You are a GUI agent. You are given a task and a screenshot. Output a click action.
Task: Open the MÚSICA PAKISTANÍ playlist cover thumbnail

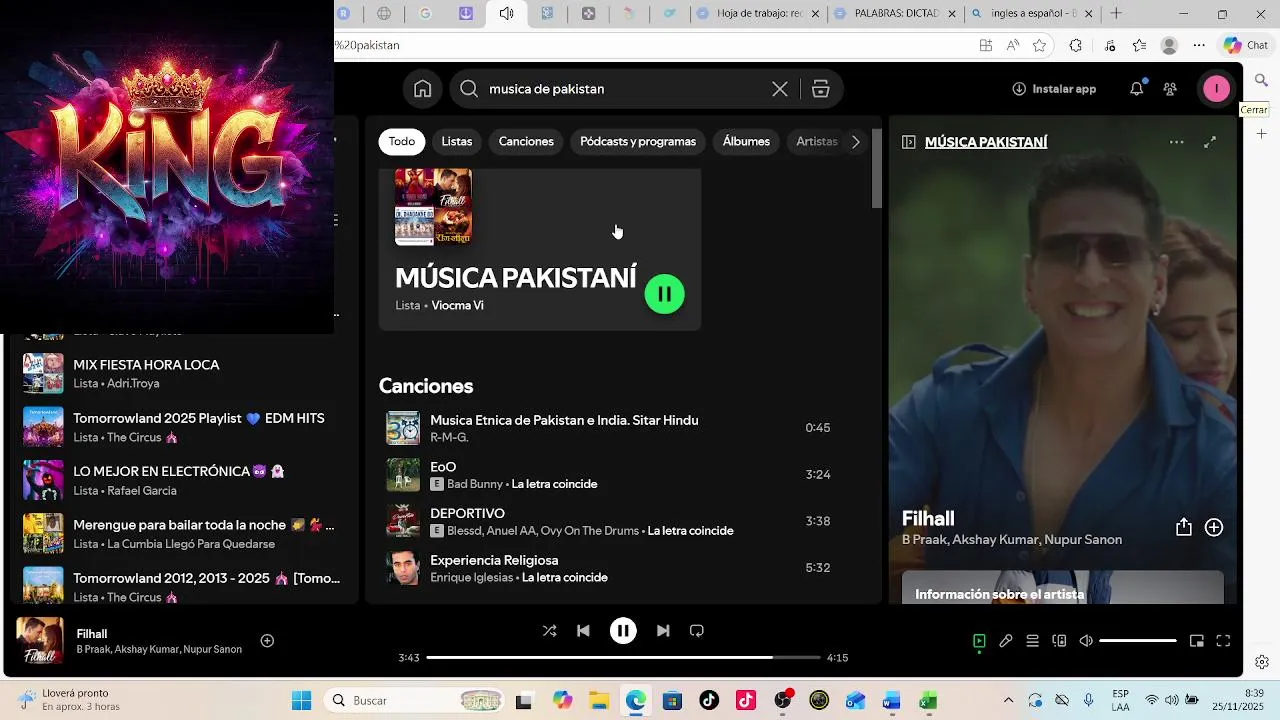click(x=433, y=207)
